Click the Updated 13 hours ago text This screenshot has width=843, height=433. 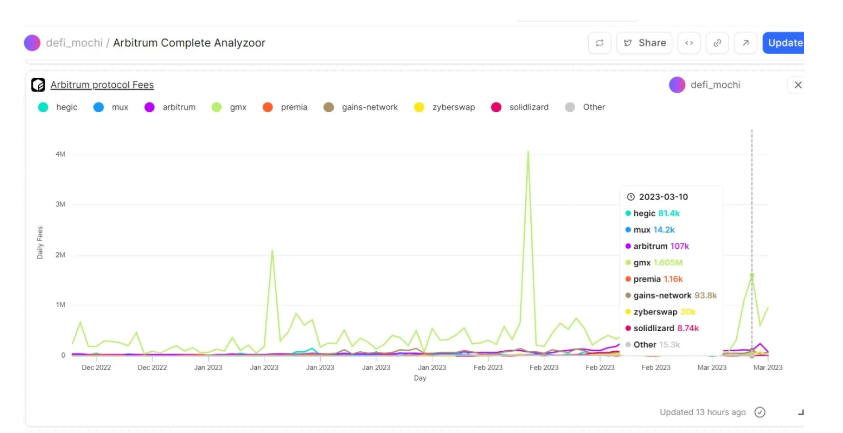tap(703, 412)
